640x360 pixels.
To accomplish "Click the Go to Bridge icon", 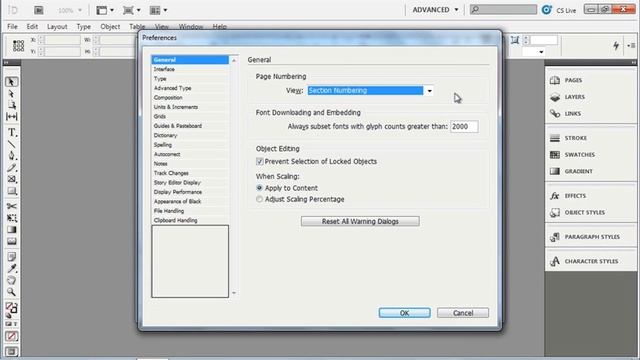I will (x=39, y=10).
